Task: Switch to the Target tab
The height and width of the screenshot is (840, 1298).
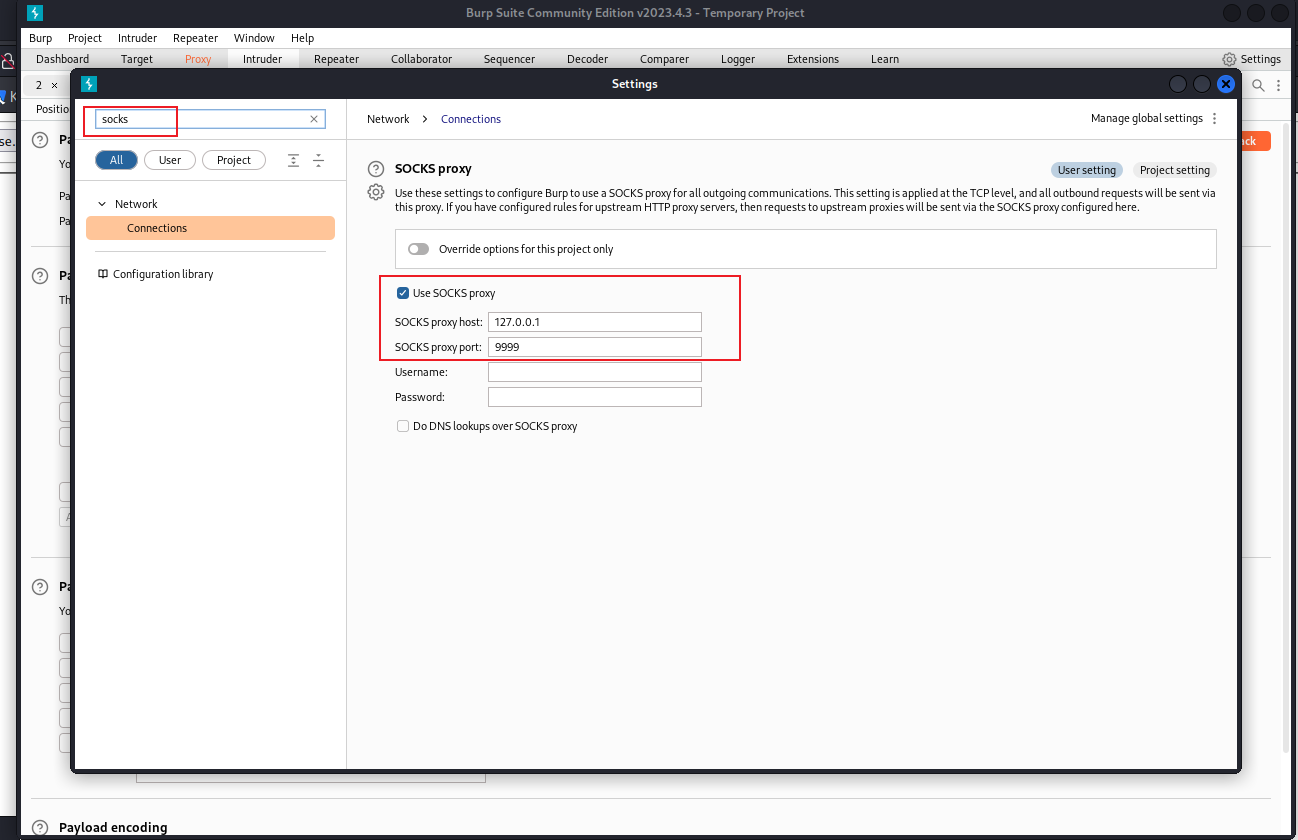Action: pyautogui.click(x=137, y=59)
